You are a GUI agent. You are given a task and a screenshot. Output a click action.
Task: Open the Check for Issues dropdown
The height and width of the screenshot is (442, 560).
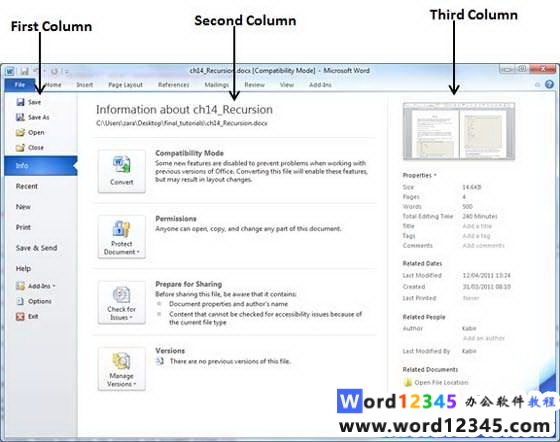click(x=122, y=302)
